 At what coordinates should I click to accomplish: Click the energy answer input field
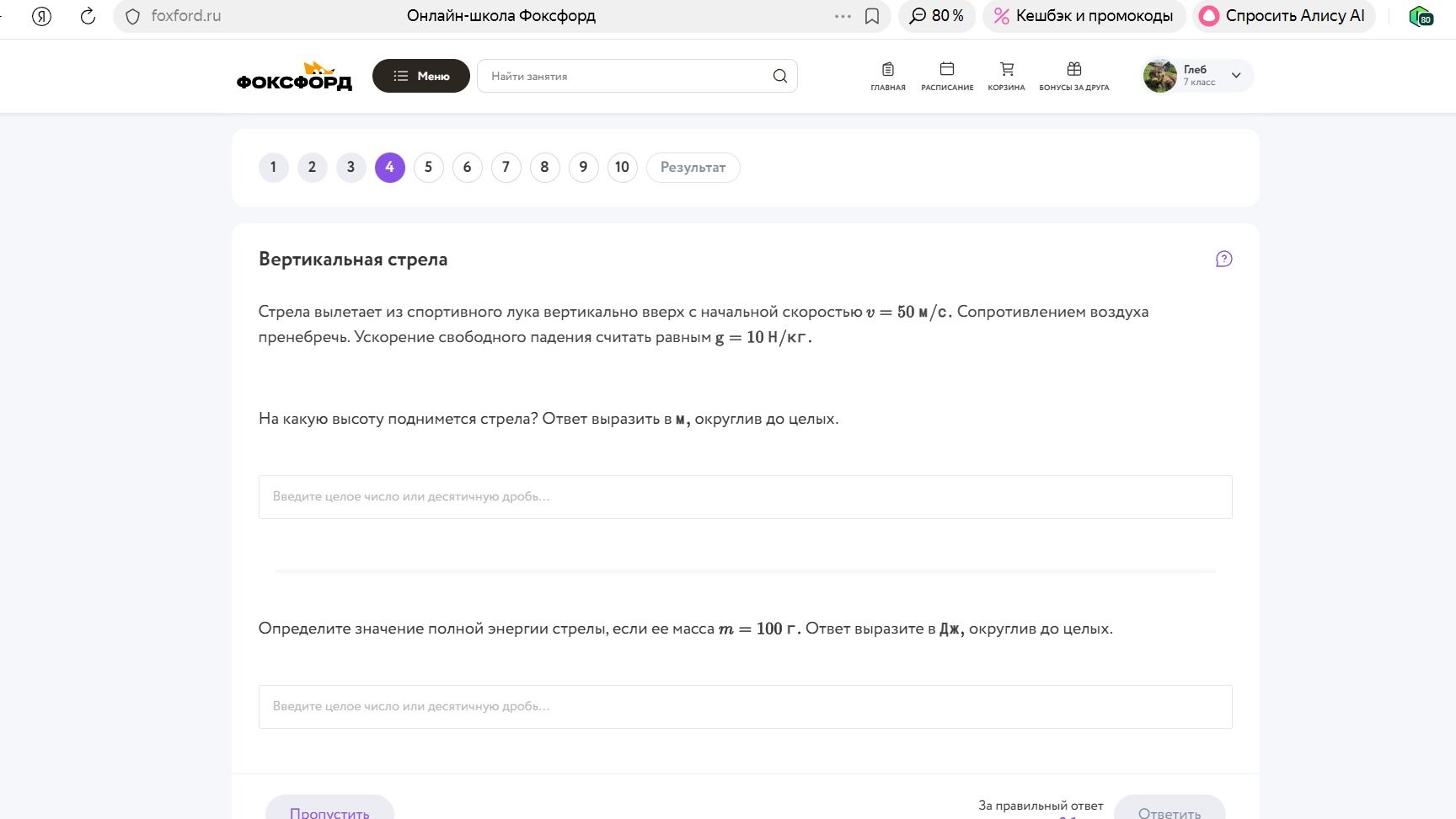(x=745, y=706)
